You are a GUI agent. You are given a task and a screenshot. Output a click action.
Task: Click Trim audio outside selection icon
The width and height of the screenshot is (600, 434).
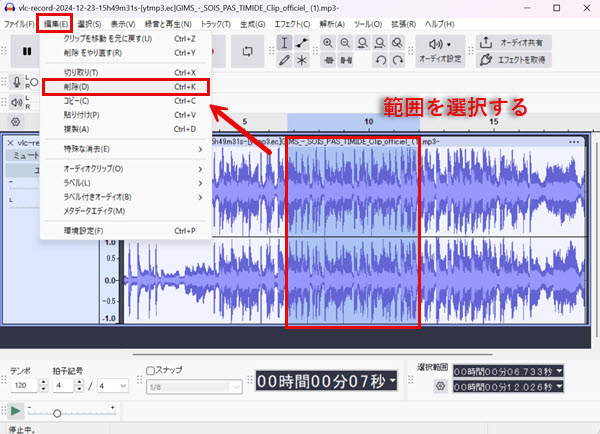pos(329,60)
